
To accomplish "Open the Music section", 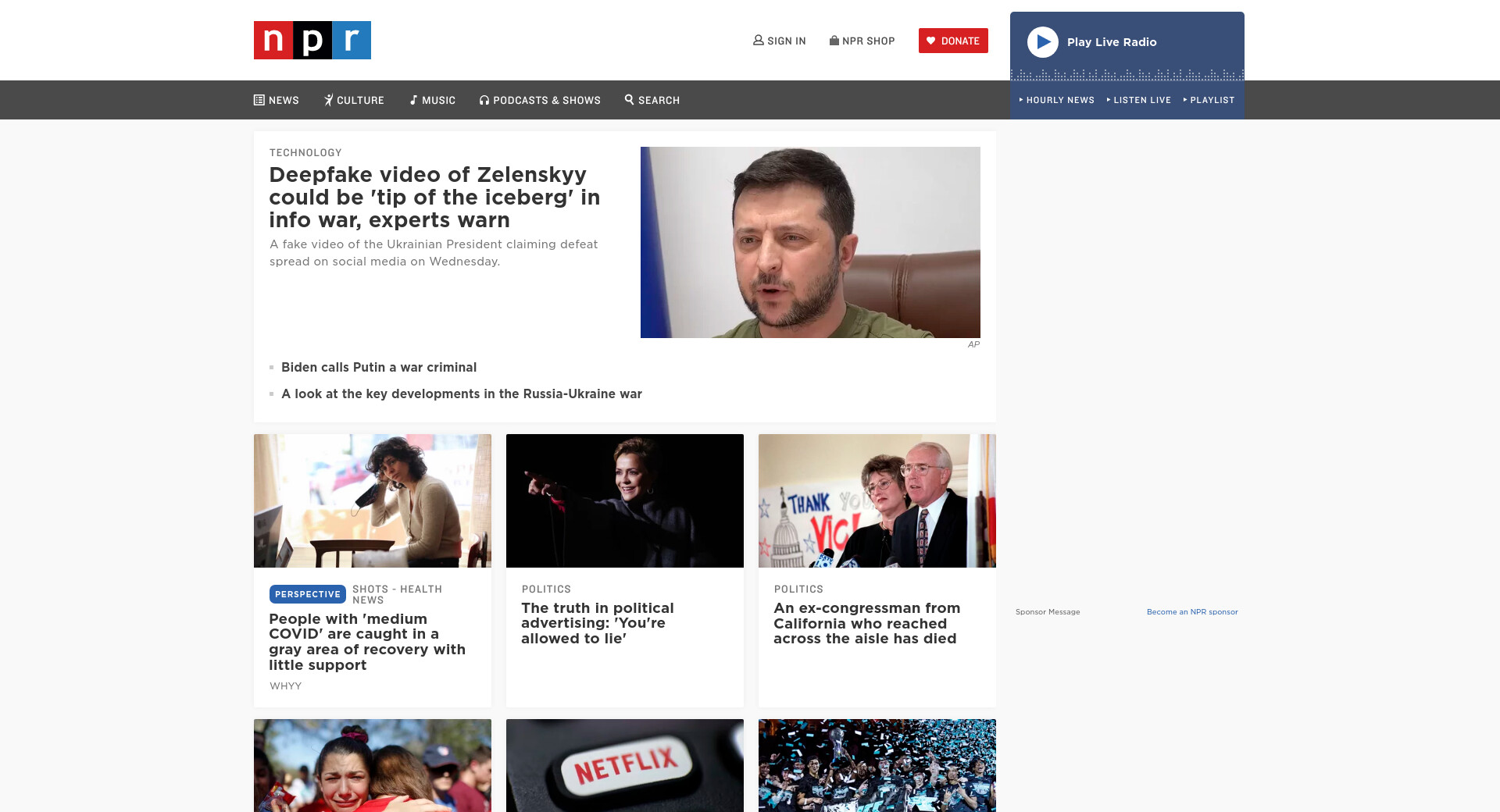I will pyautogui.click(x=432, y=100).
